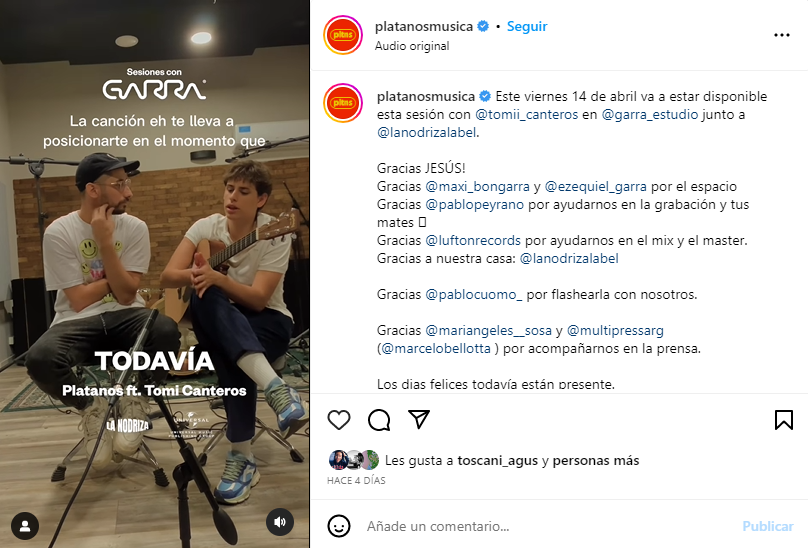Image resolution: width=808 pixels, height=548 pixels.
Task: Follow platanosmusica with Seguir
Action: [527, 26]
